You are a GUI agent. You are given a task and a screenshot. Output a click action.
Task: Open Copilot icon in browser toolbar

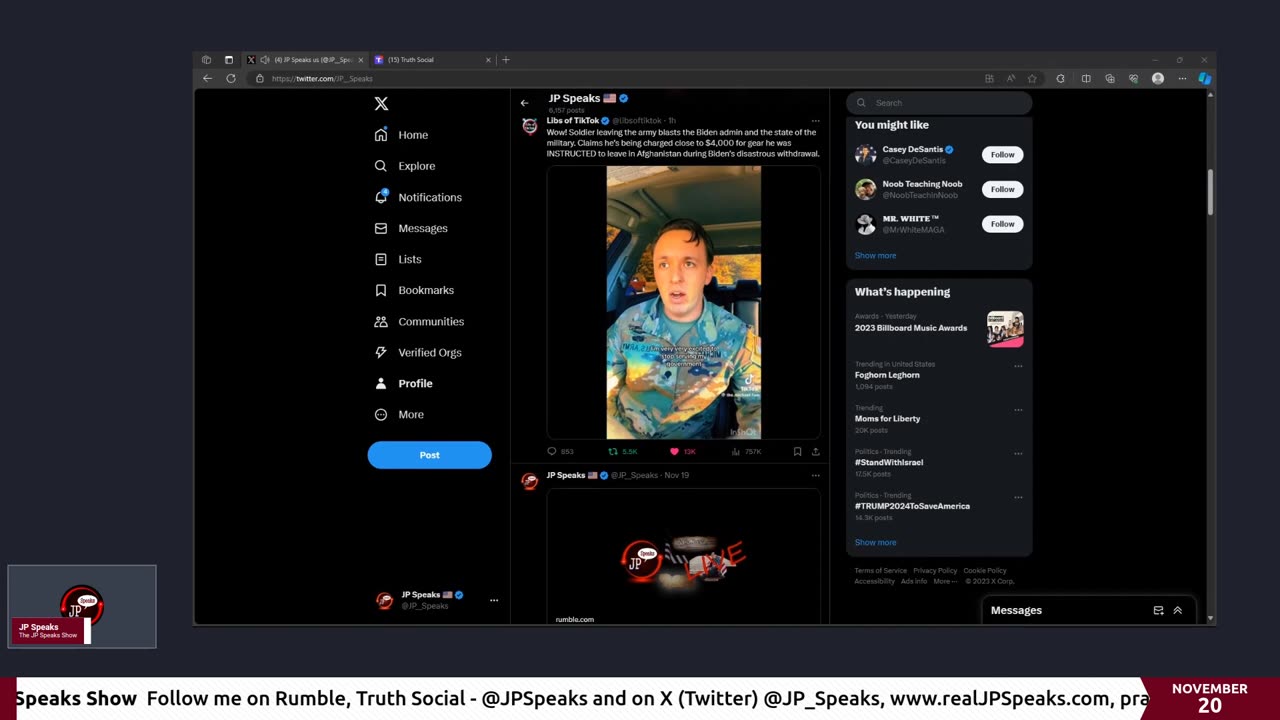point(1204,79)
